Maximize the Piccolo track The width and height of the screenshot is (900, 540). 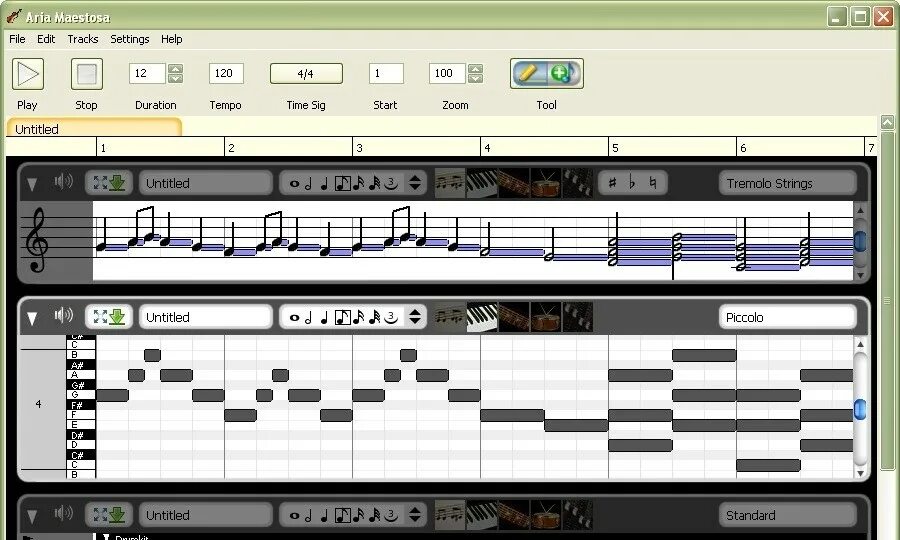pos(100,317)
